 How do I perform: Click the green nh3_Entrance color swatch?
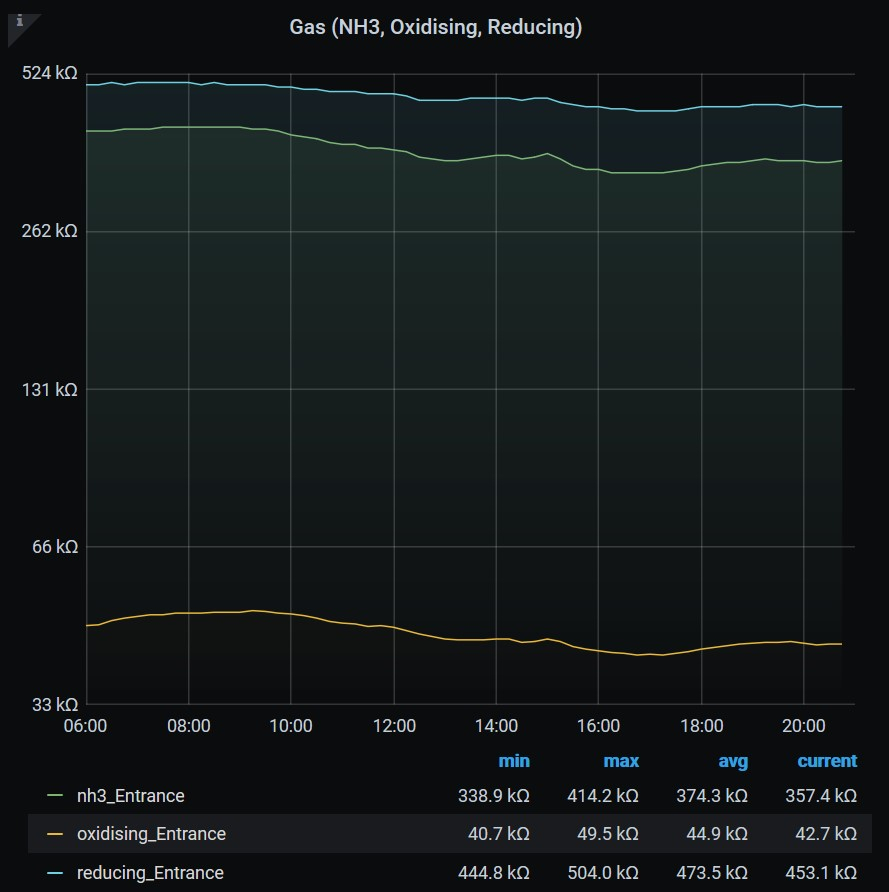[56, 796]
